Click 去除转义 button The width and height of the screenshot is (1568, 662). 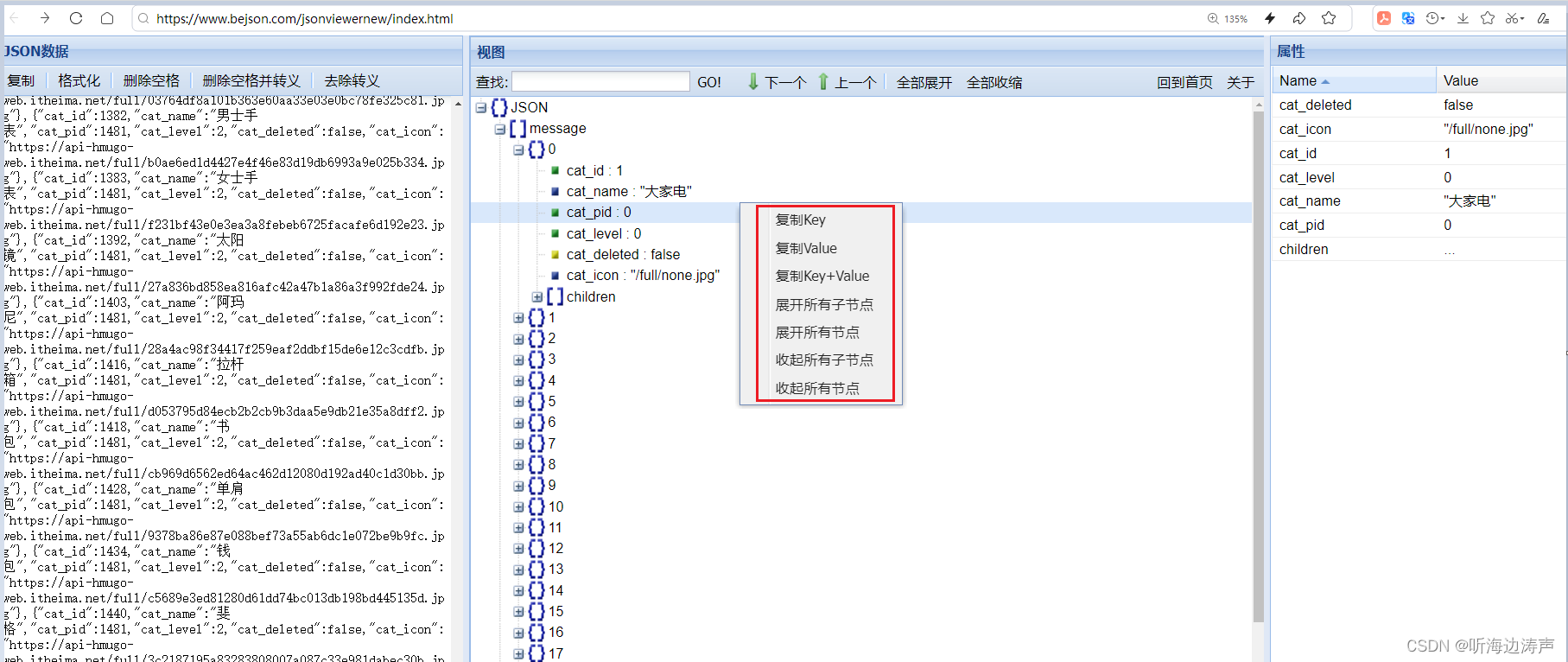352,80
